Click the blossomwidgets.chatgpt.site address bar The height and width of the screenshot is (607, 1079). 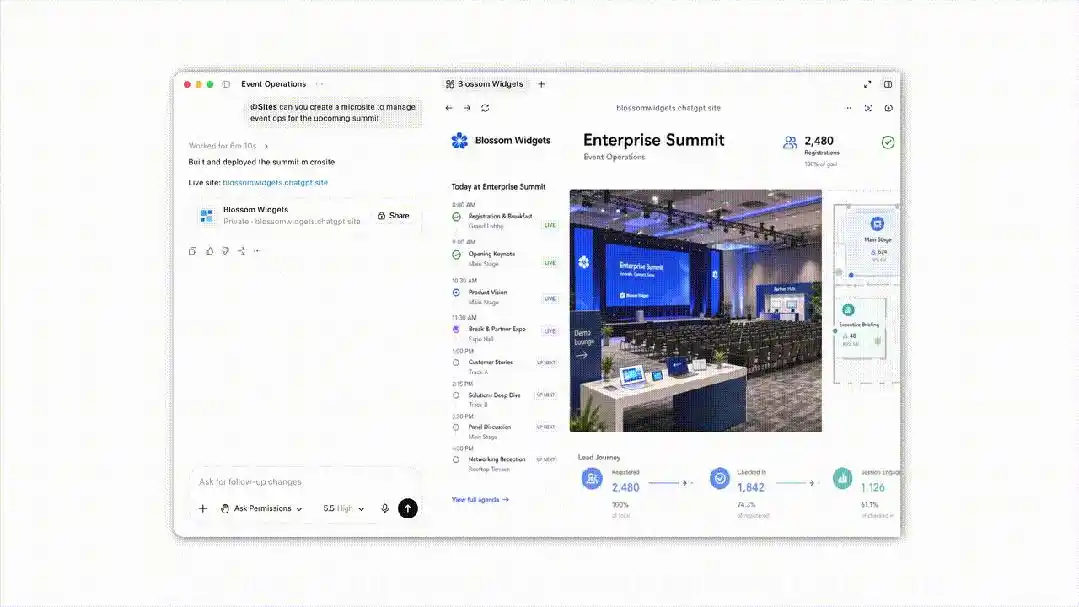click(668, 108)
